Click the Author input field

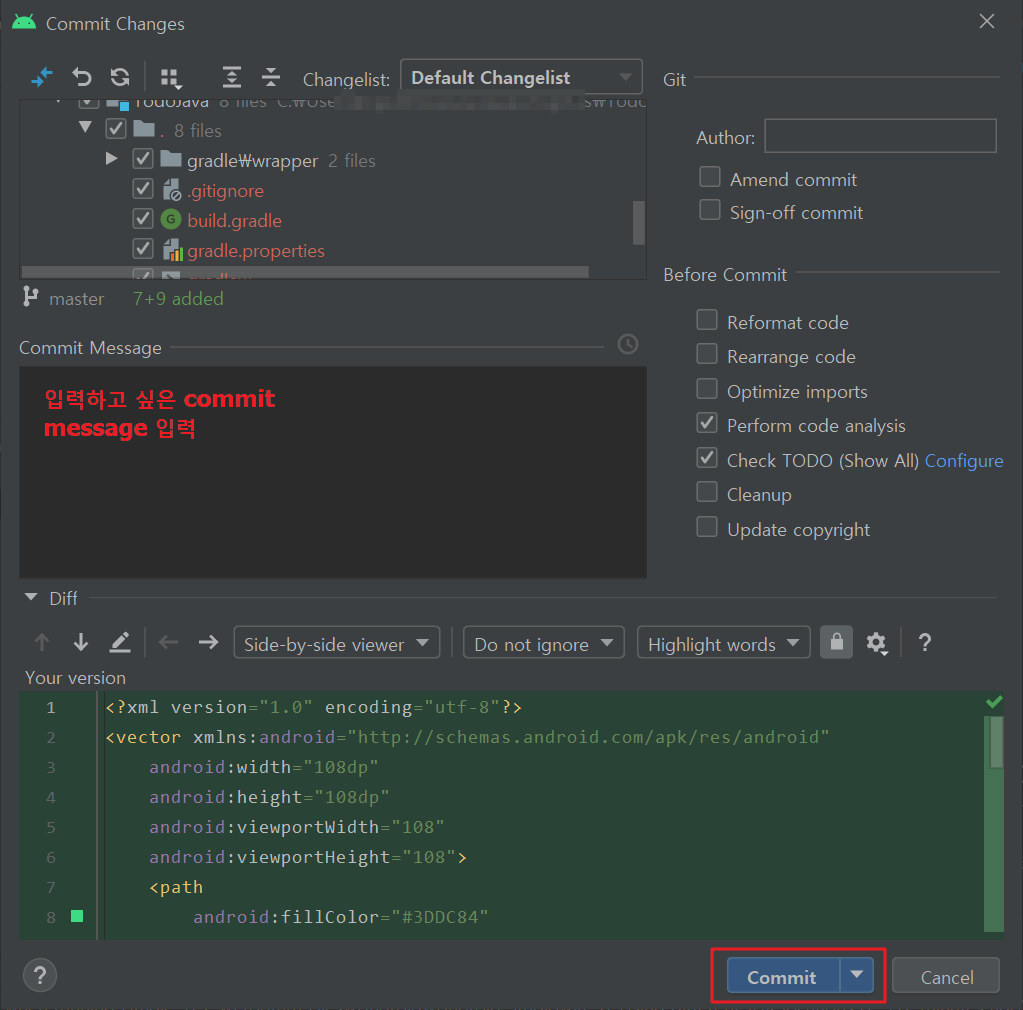click(881, 136)
